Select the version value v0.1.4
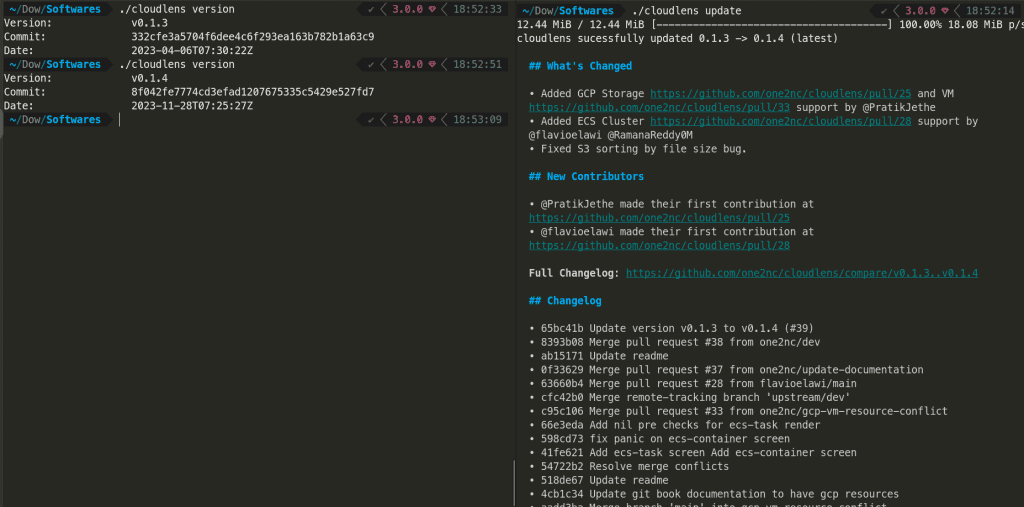 [x=150, y=78]
